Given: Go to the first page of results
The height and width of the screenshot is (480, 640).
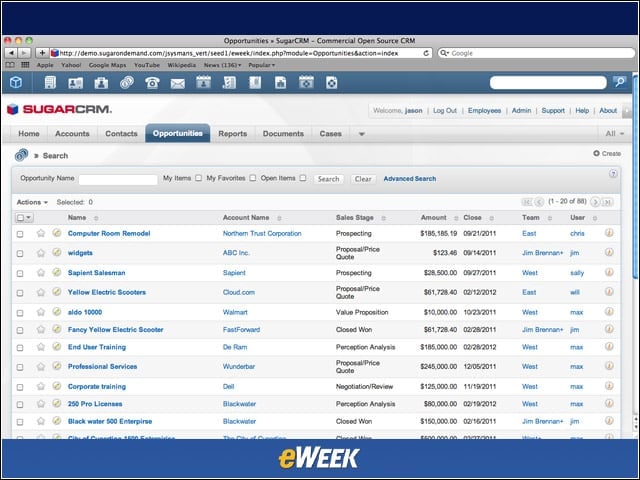Looking at the screenshot, I should 527,202.
